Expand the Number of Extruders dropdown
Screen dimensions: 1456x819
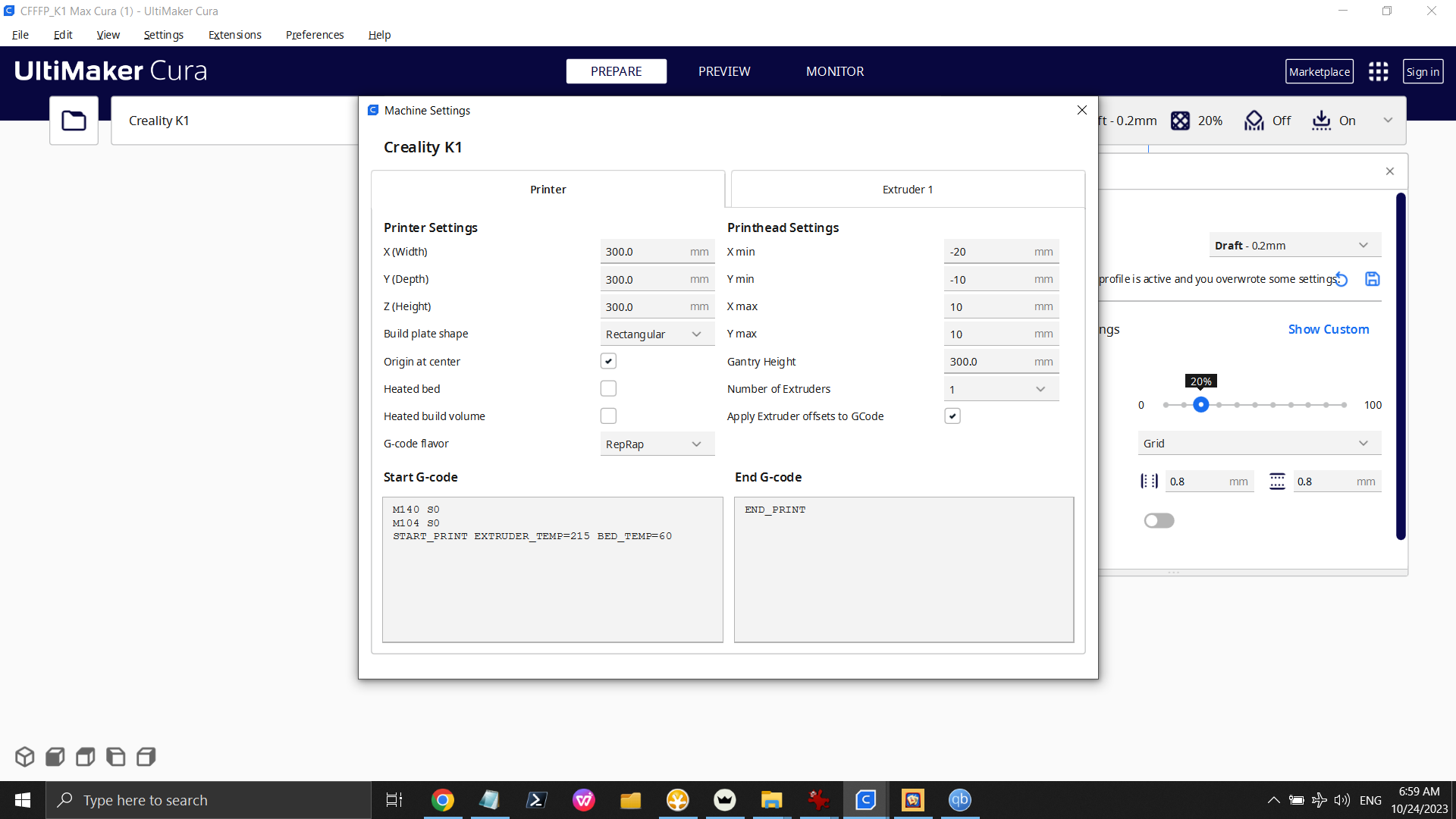pyautogui.click(x=1000, y=389)
